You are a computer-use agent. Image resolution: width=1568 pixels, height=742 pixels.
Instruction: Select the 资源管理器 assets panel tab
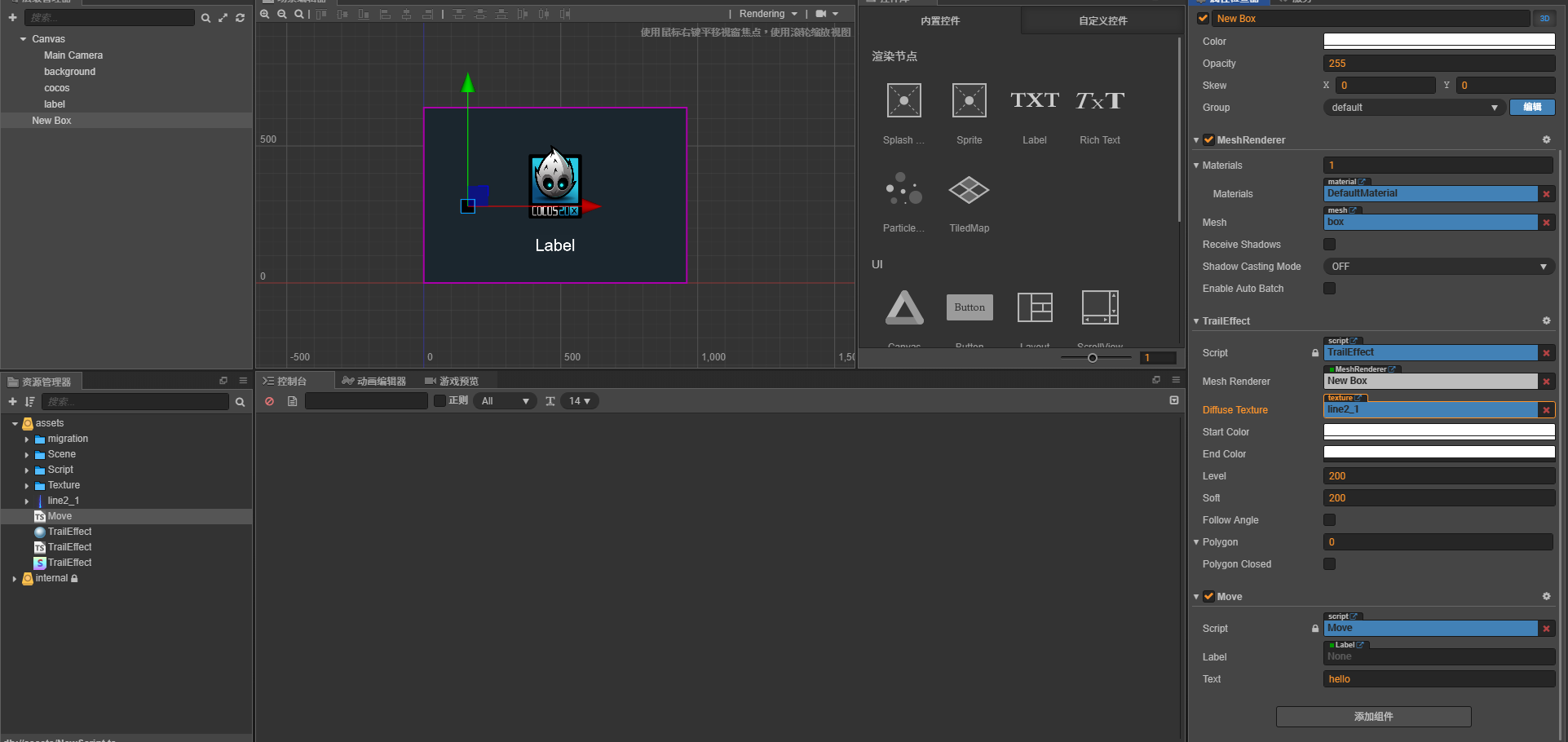tap(39, 382)
